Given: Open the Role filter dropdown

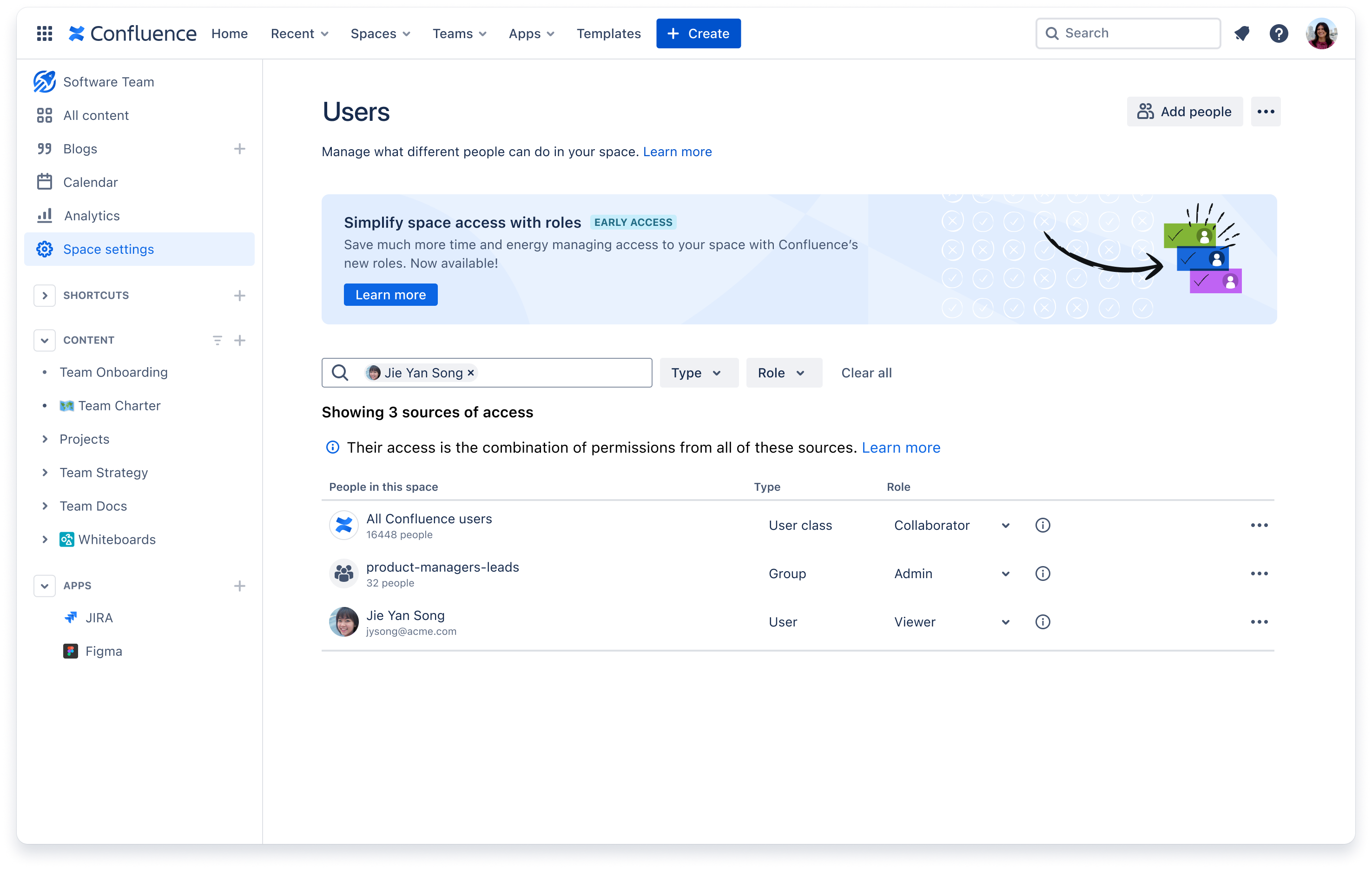Looking at the screenshot, I should (784, 373).
